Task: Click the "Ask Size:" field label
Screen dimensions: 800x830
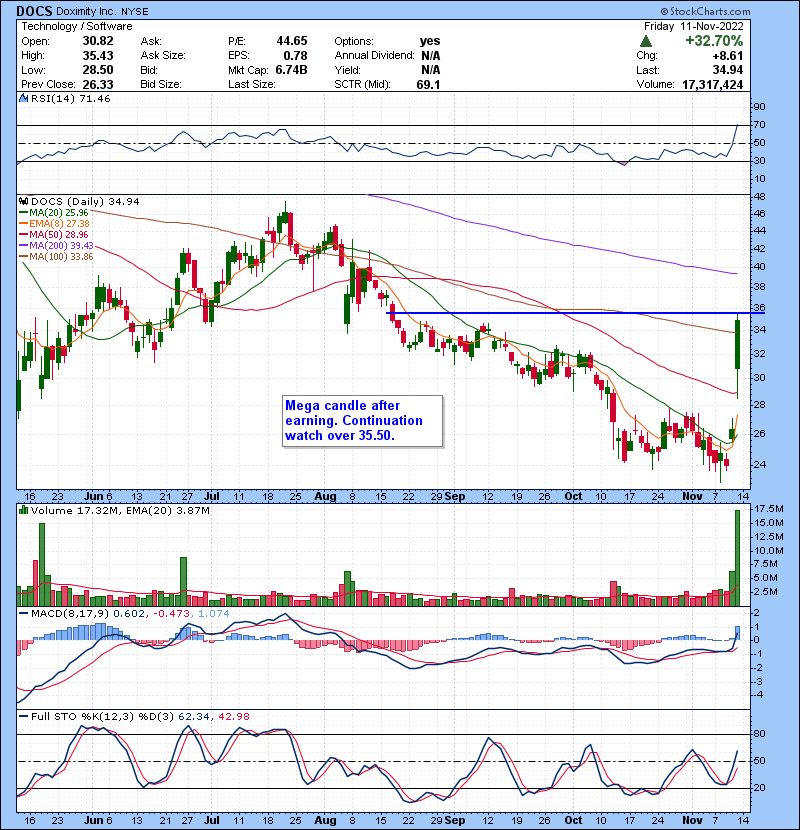Action: (x=163, y=56)
